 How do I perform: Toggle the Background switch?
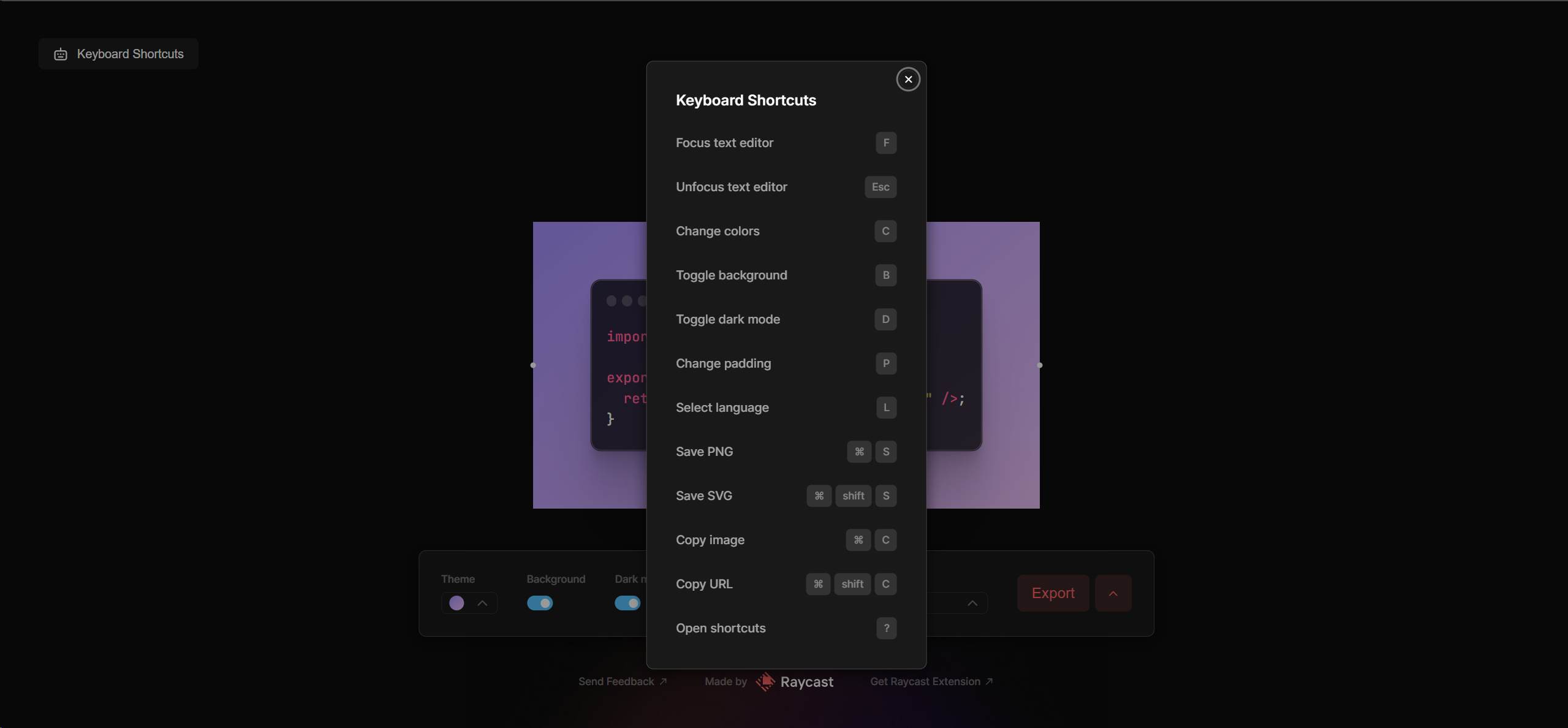tap(540, 603)
